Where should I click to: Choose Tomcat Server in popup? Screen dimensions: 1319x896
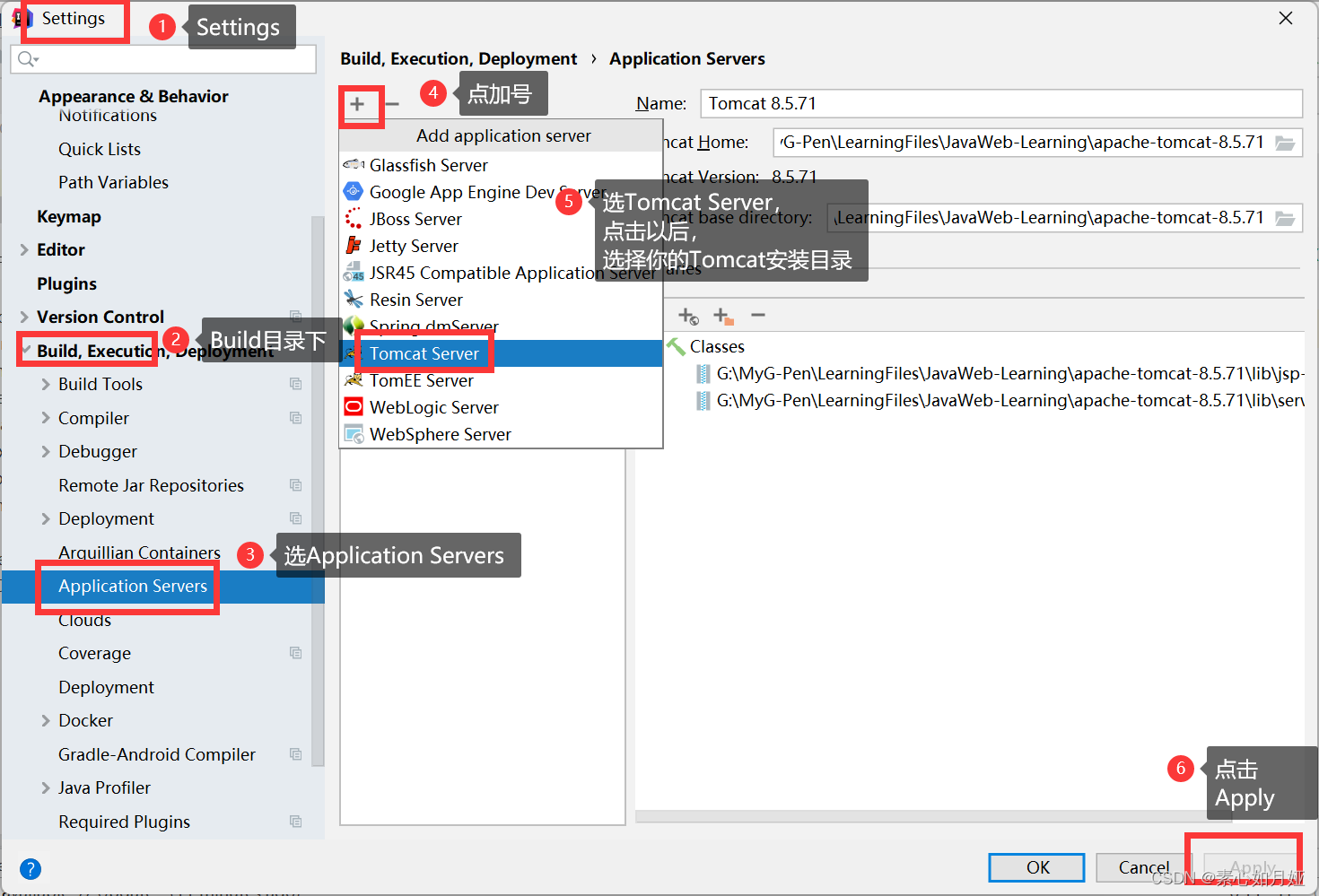(x=501, y=353)
